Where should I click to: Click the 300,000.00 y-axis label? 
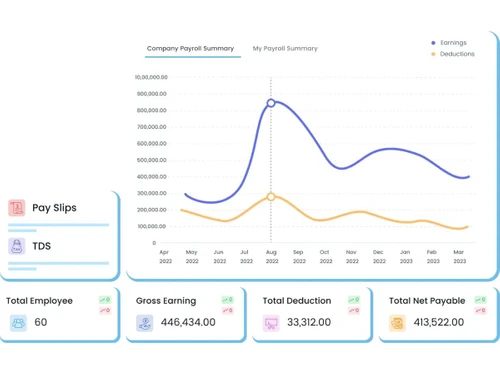[x=152, y=193]
